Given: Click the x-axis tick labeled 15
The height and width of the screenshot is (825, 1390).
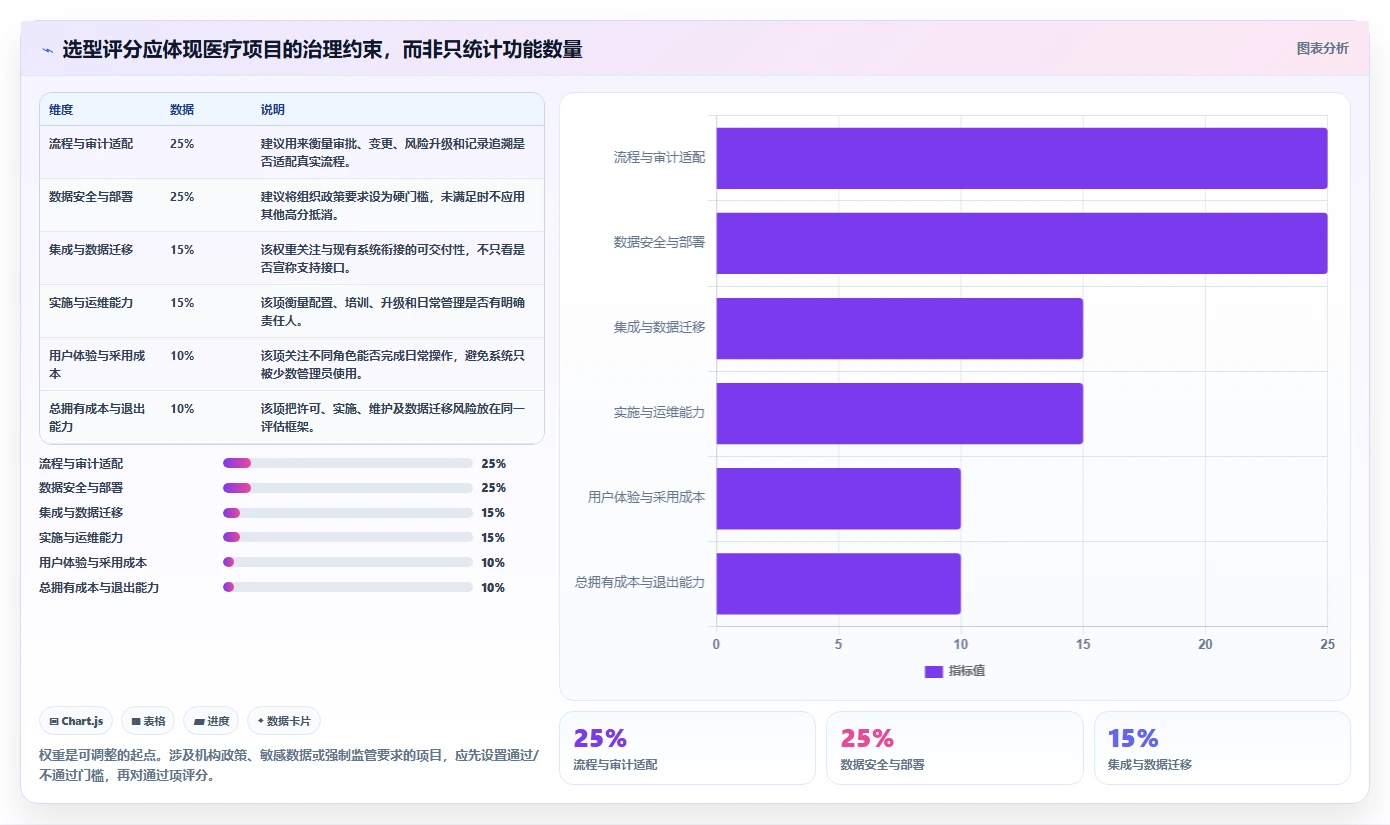Looking at the screenshot, I should [1083, 645].
